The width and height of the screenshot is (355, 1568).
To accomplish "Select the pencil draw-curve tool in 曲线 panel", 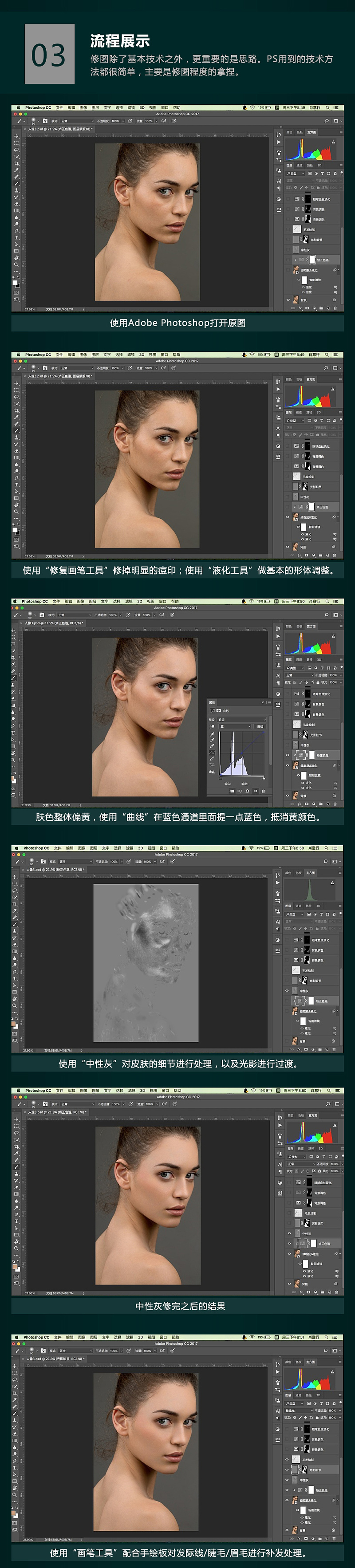I will (212, 759).
